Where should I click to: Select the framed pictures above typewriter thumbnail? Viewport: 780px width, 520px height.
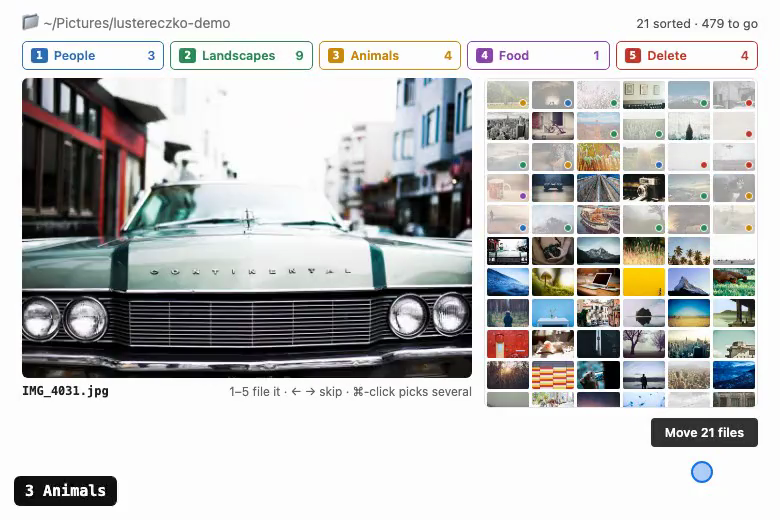[x=644, y=95]
